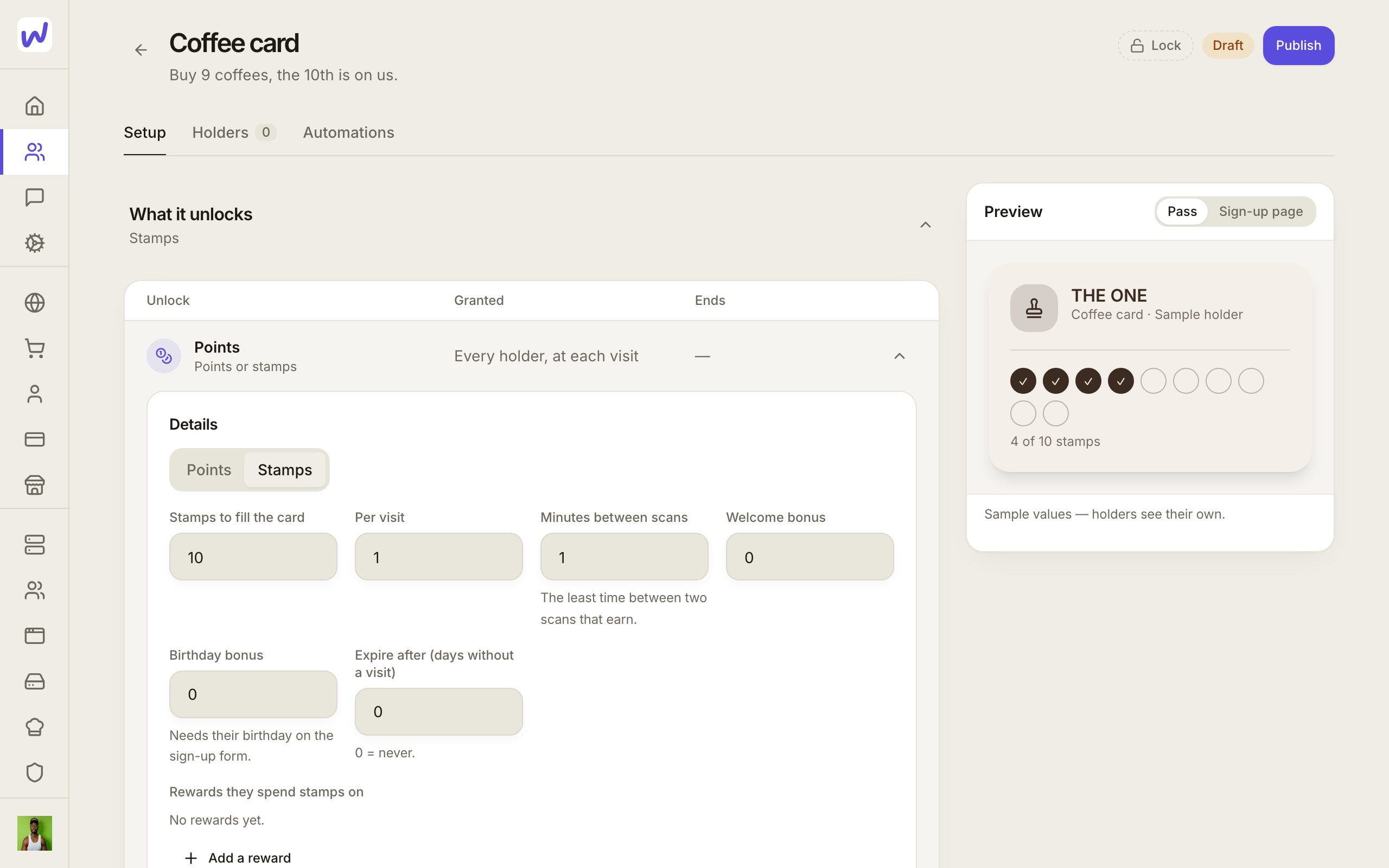Screen dimensions: 1389x868
Task: Open the credit card icon in the sidebar
Action: pos(34,439)
